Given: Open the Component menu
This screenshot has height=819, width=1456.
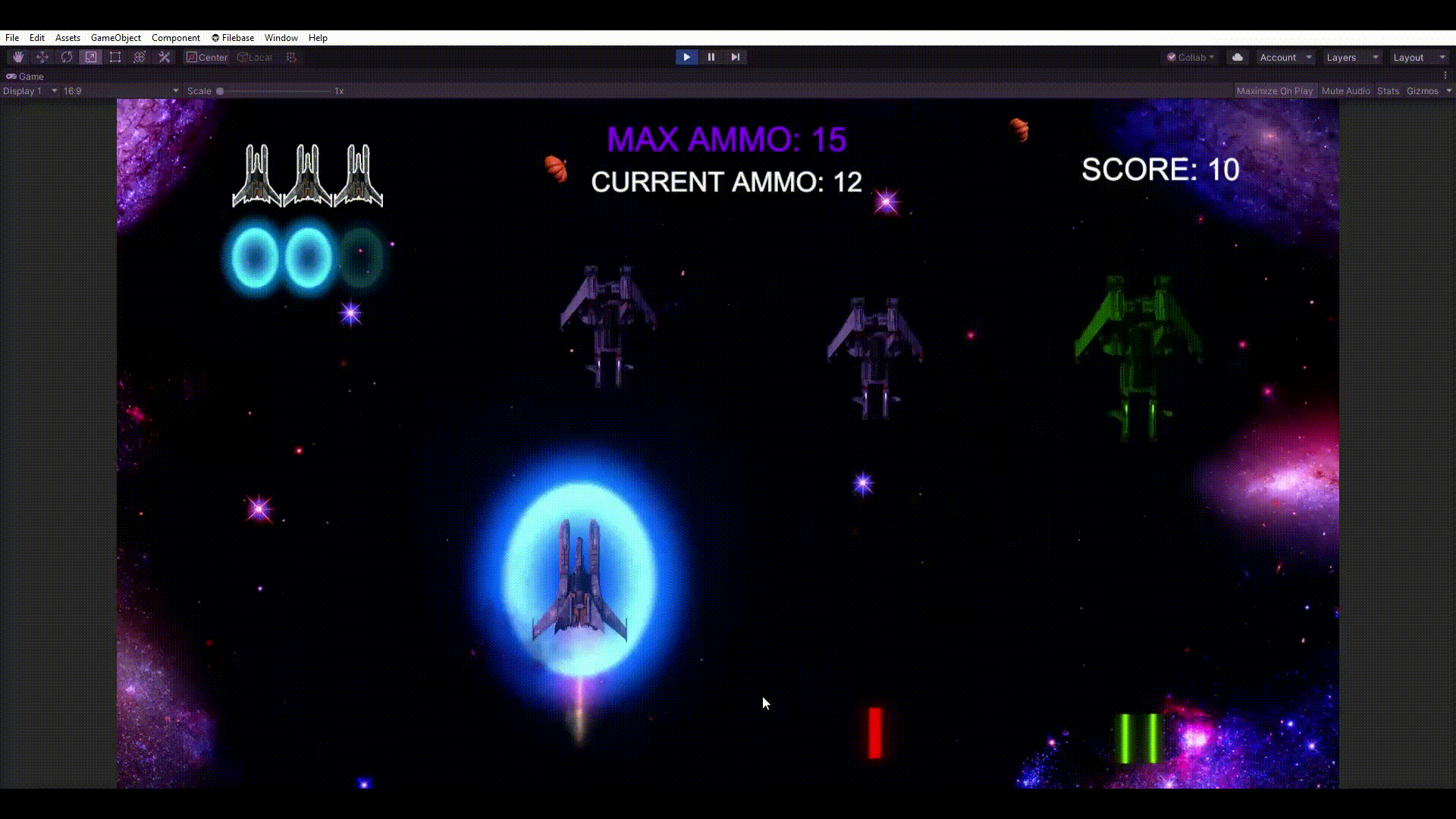Looking at the screenshot, I should click(x=175, y=38).
